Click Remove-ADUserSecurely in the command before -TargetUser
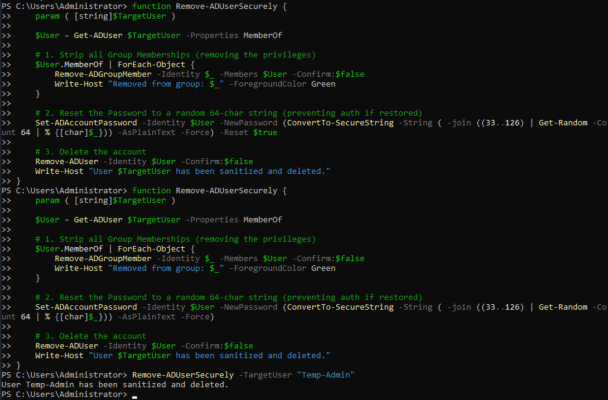This screenshot has height=400, width=608. click(x=183, y=375)
